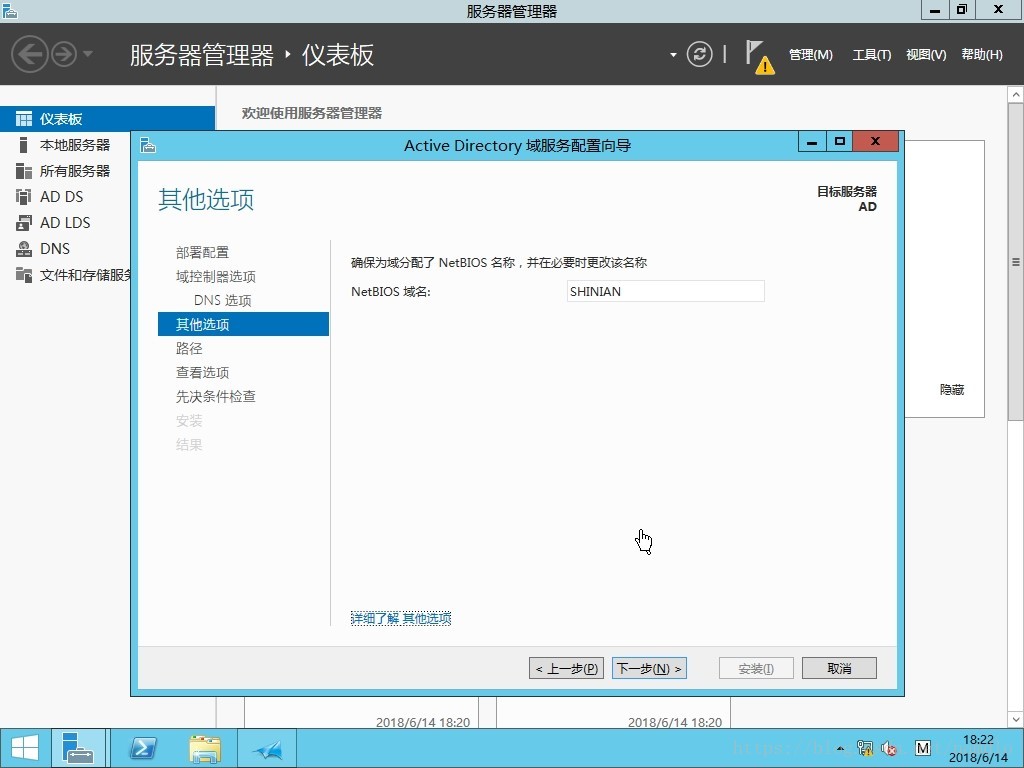Viewport: 1024px width, 768px height.
Task: Click dashboard scrollbar up arrow
Action: click(1016, 95)
